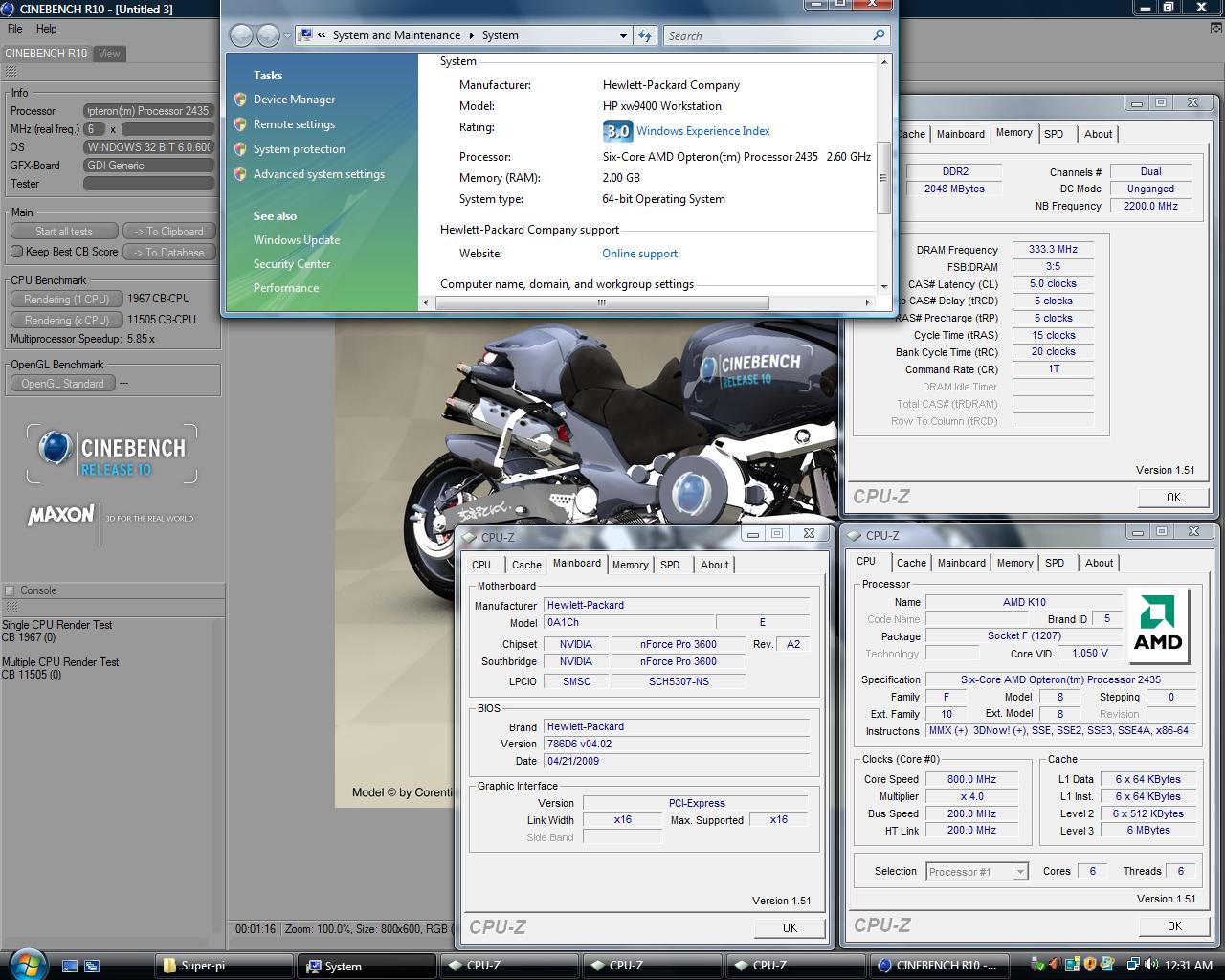Click the search magnifier icon in System window
The height and width of the screenshot is (980, 1225).
pos(880,35)
